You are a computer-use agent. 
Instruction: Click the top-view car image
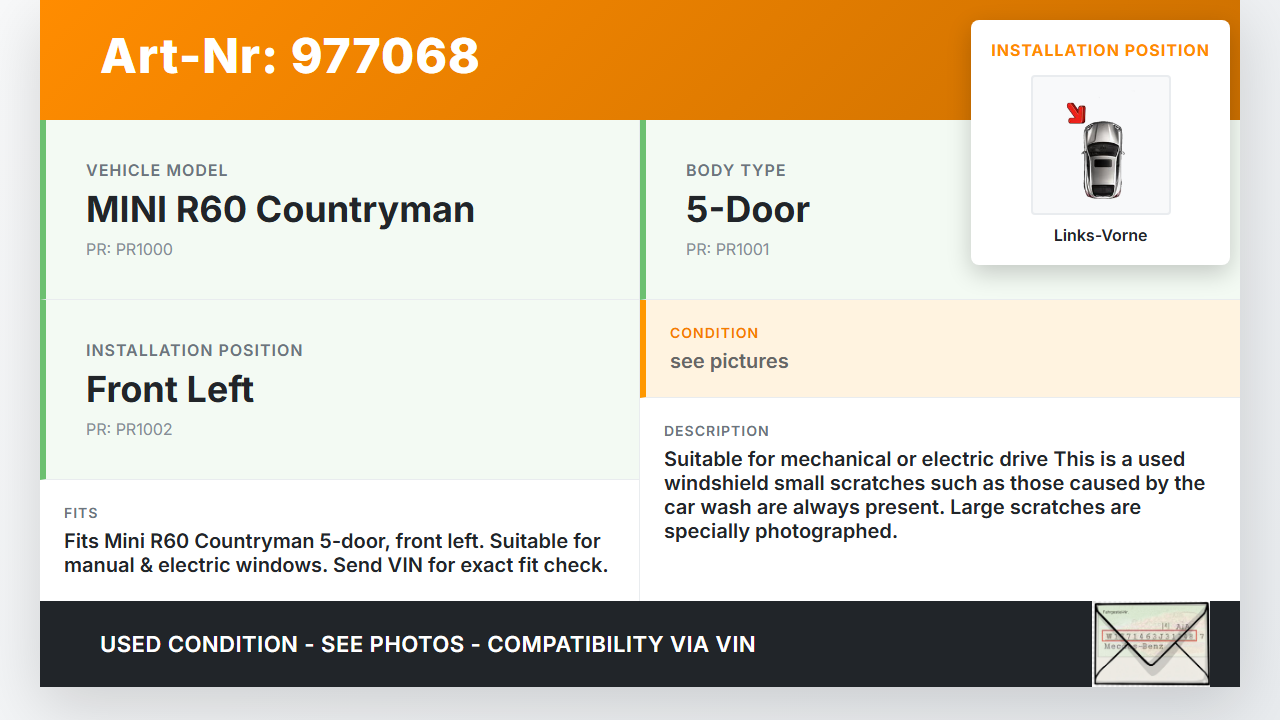pos(1102,159)
